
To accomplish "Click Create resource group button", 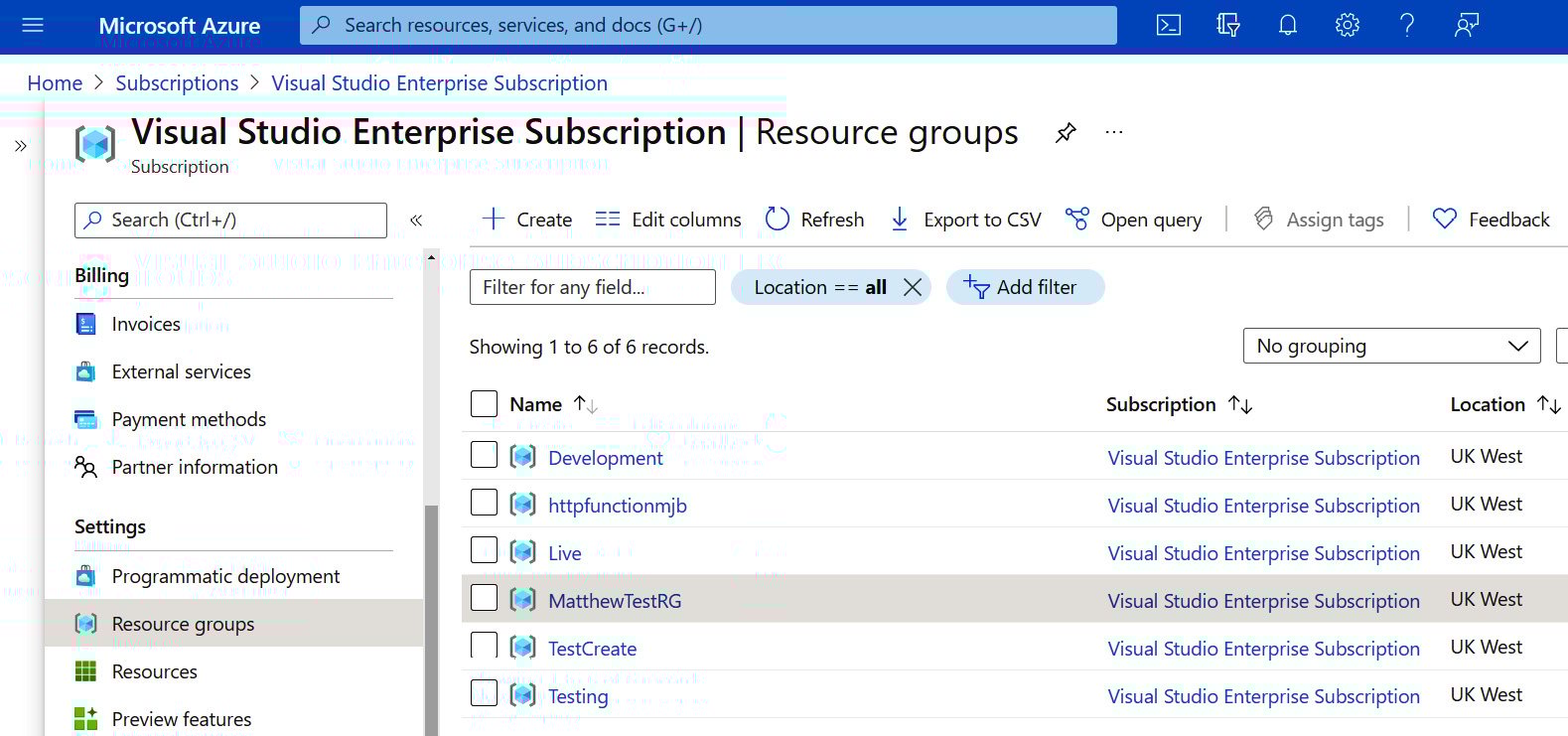I will [526, 220].
